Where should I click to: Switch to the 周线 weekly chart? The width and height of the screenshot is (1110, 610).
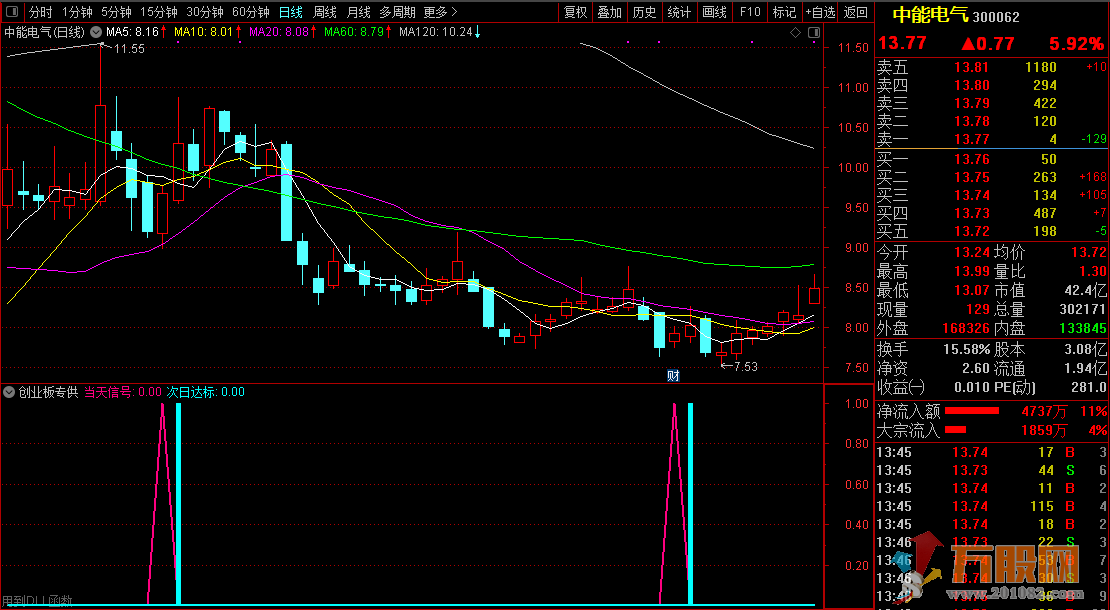click(325, 12)
